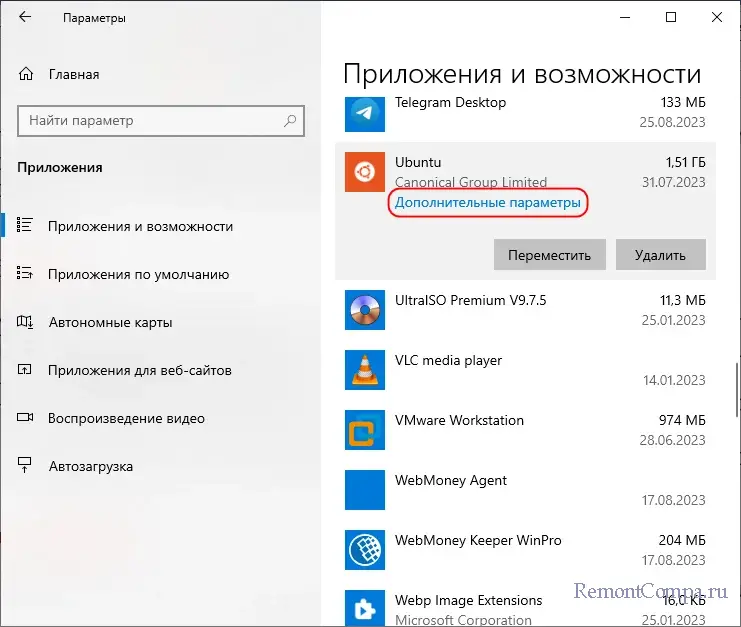Image resolution: width=741 pixels, height=627 pixels.
Task: Click the Ubuntu orange app icon
Action: (x=364, y=172)
